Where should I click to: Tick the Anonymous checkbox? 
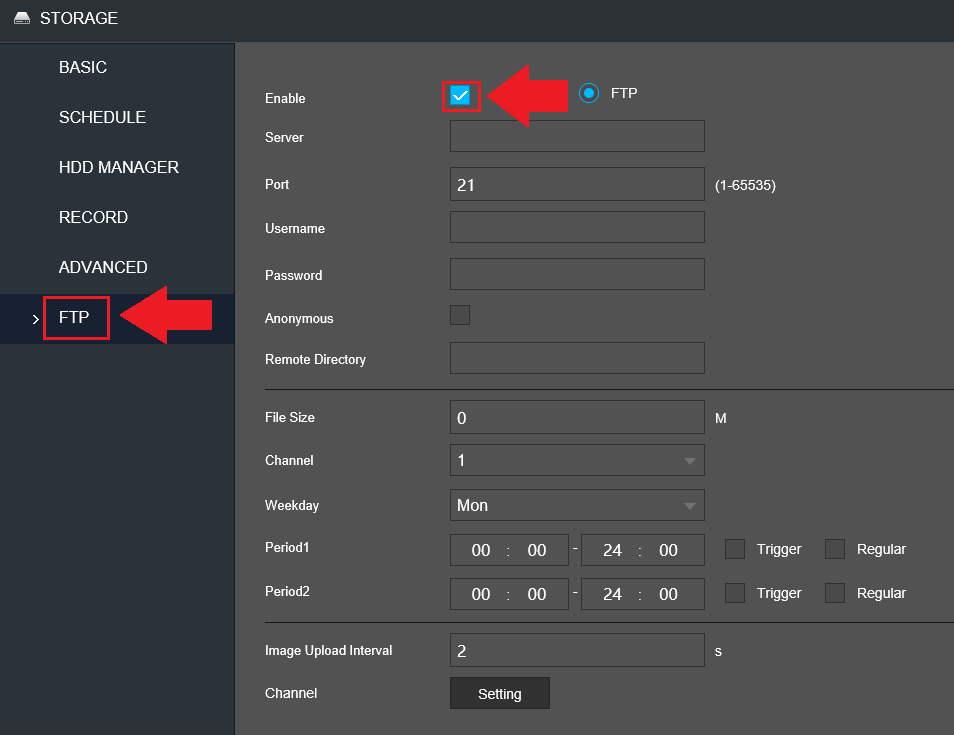pyautogui.click(x=460, y=315)
